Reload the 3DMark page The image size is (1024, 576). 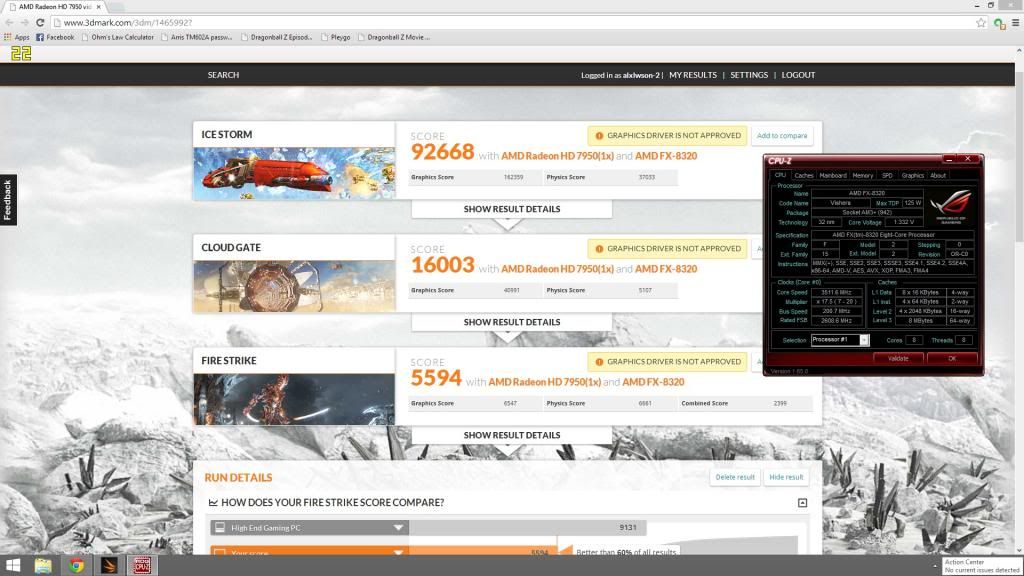[x=40, y=22]
